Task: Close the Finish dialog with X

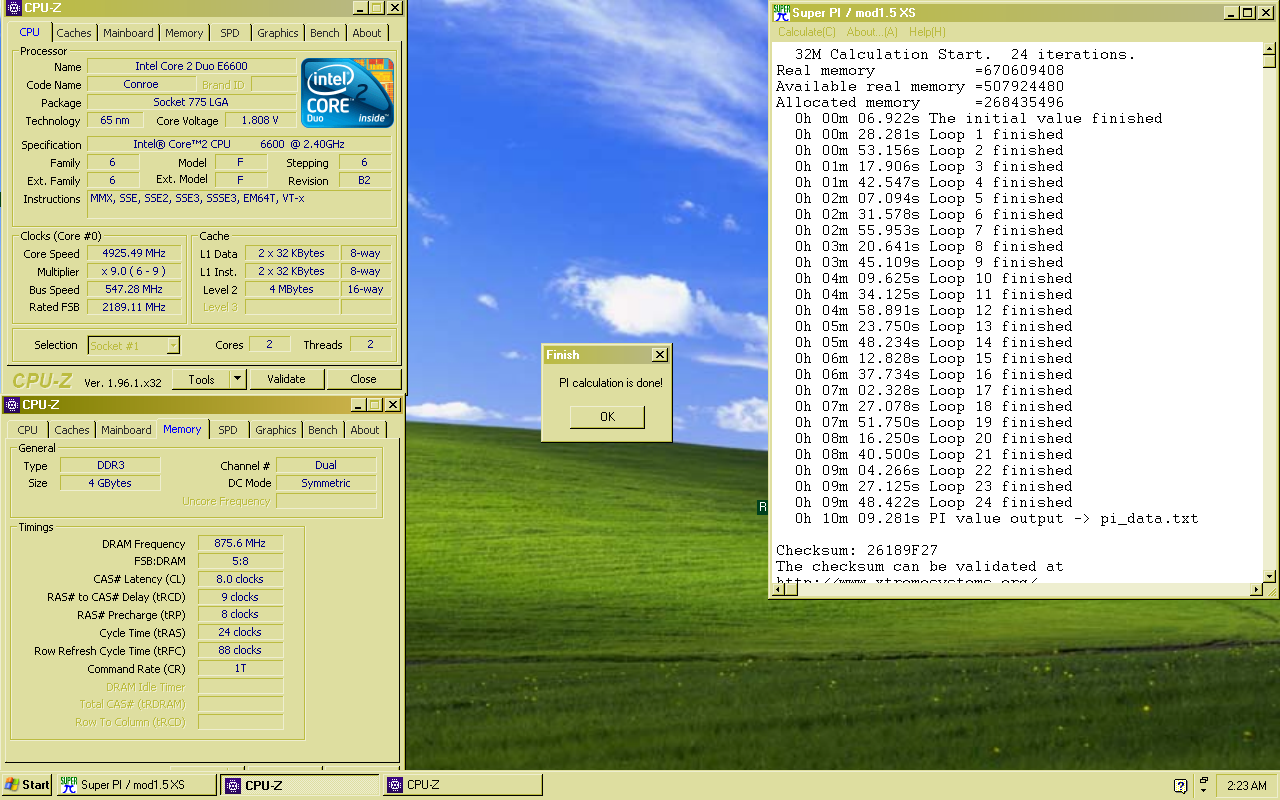Action: click(x=659, y=355)
